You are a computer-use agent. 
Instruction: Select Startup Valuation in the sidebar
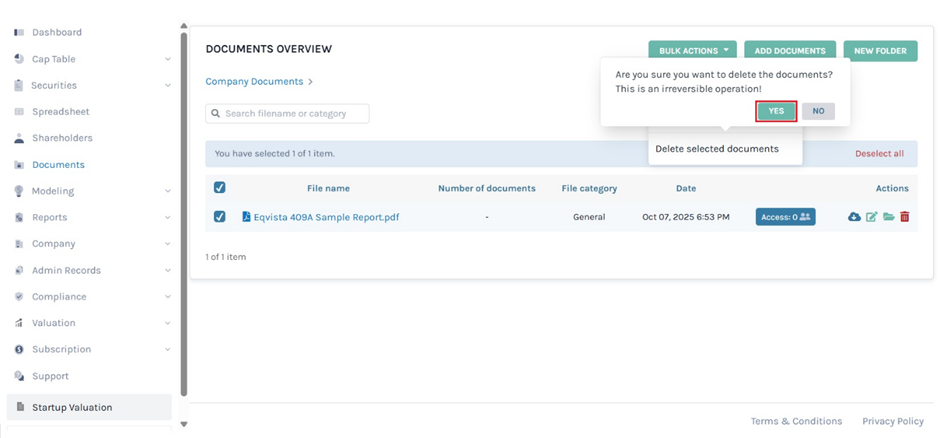(72, 407)
